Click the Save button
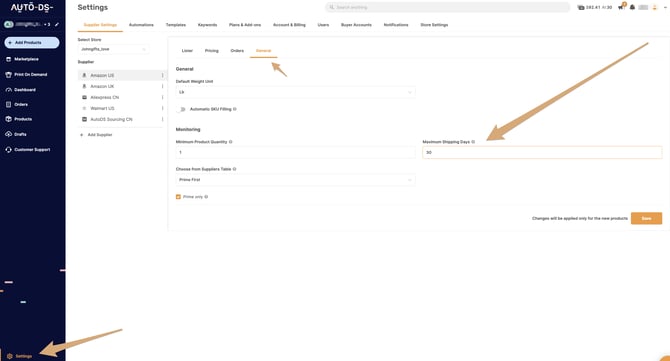Screen dimensions: 670x361 tap(646, 218)
